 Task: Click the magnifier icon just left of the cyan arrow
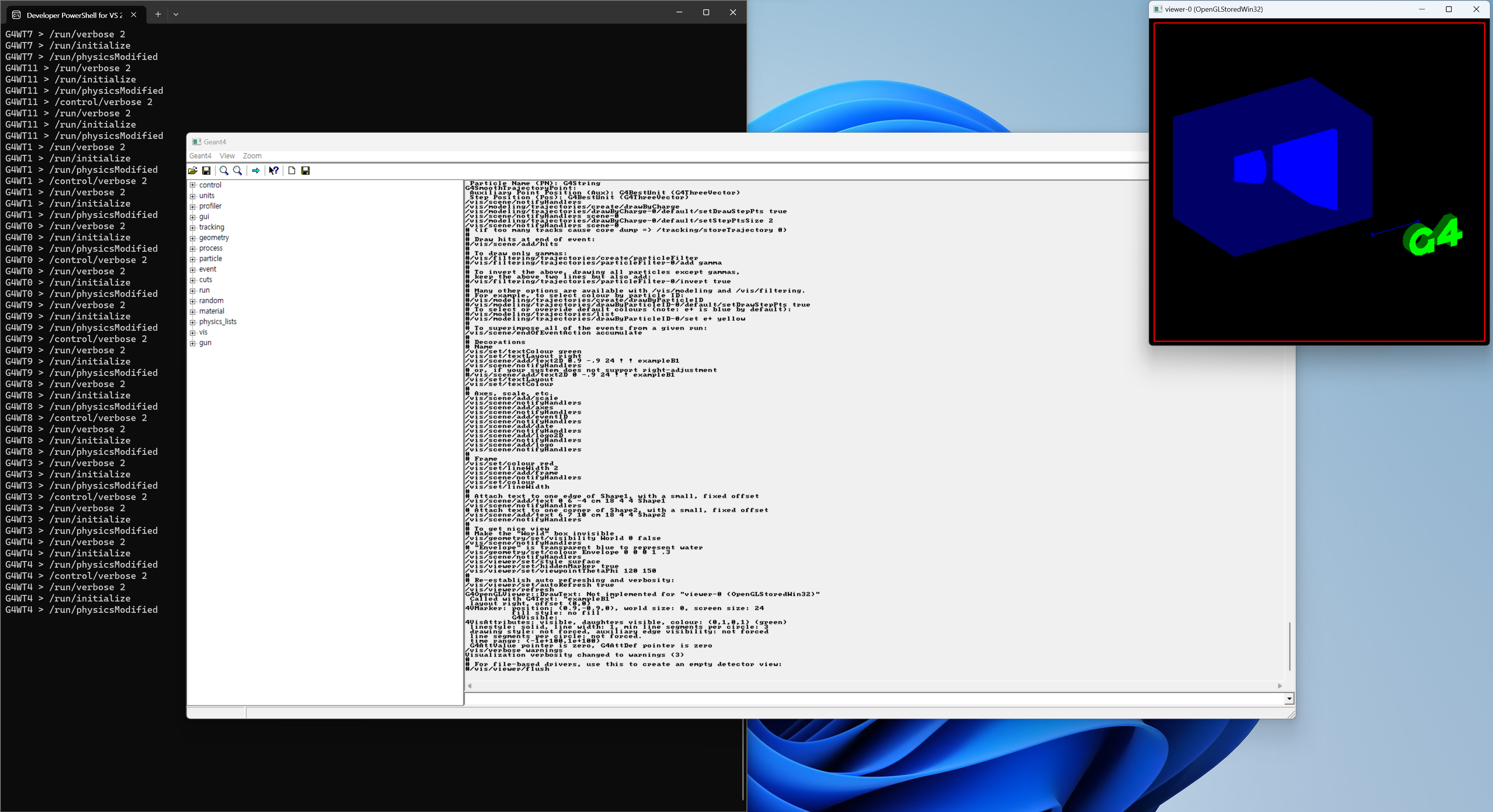(238, 170)
